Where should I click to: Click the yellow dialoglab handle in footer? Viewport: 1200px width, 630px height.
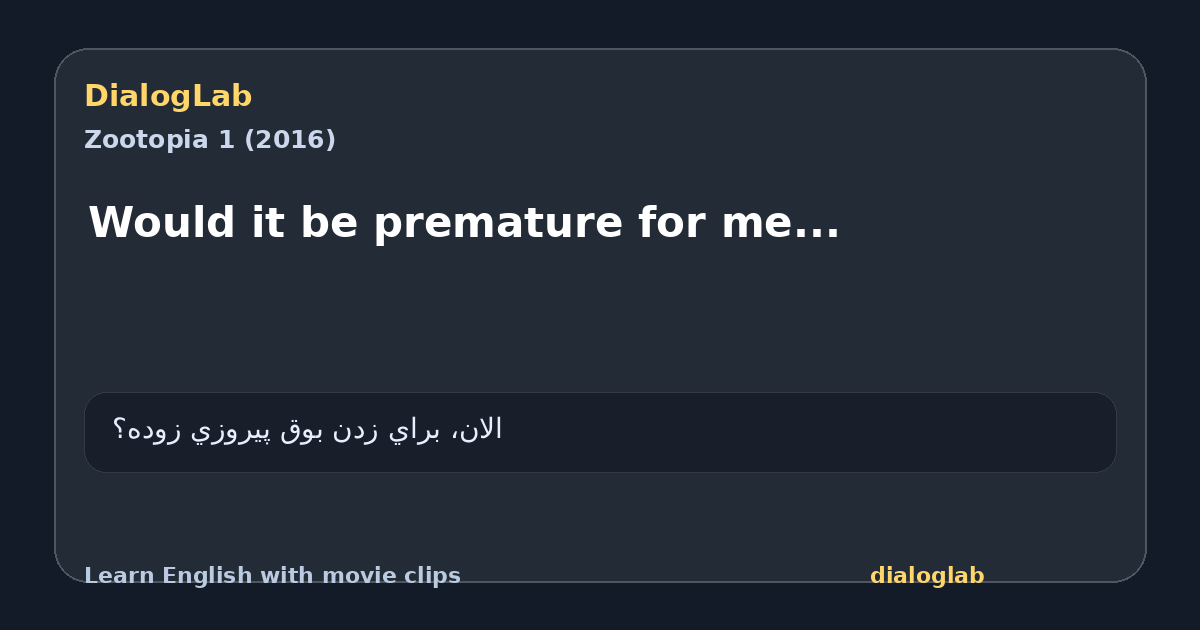927,576
